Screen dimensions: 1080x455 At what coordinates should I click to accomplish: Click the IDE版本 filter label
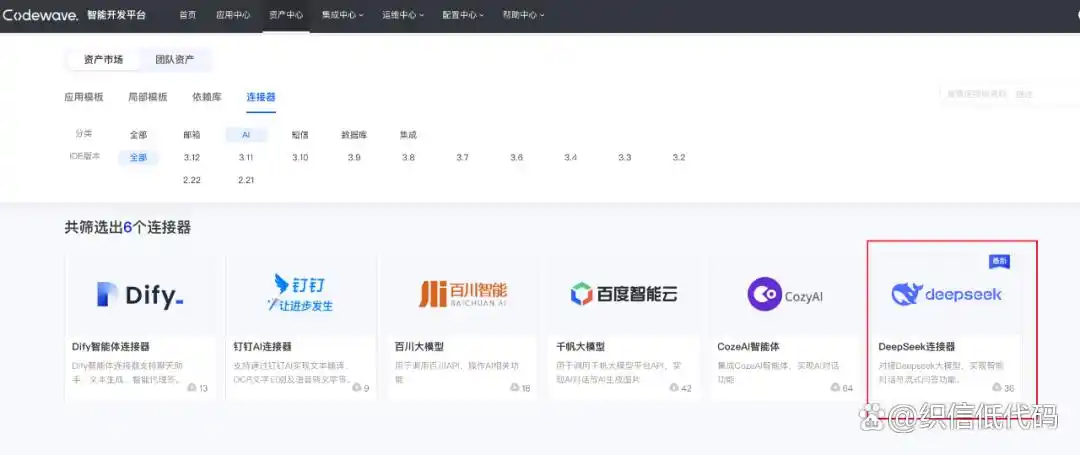pos(85,156)
